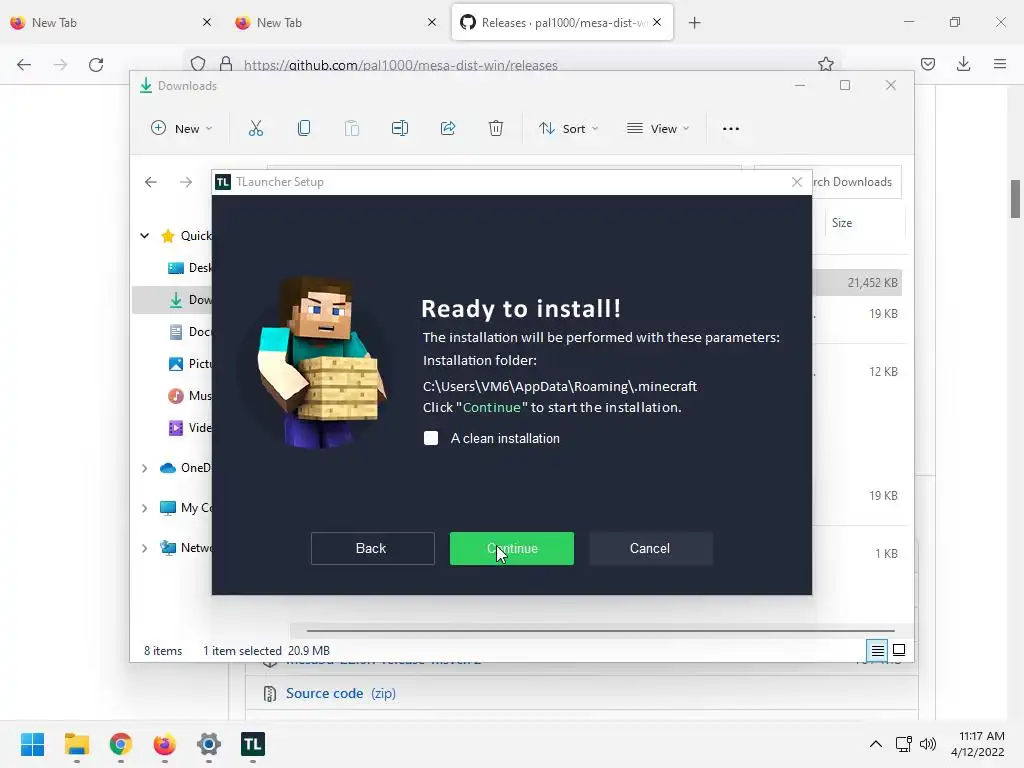The width and height of the screenshot is (1024, 768).
Task: Click the TLauncher taskbar icon
Action: click(253, 744)
